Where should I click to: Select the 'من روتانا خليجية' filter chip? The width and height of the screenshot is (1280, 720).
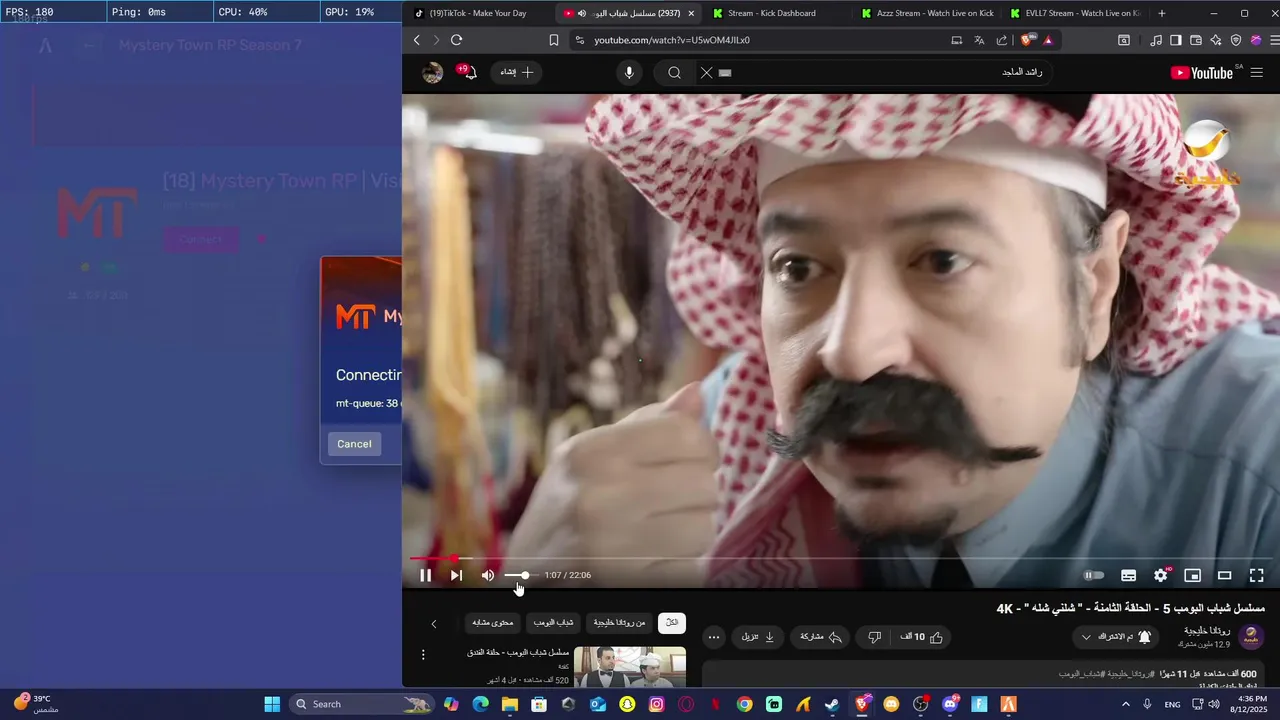[620, 623]
